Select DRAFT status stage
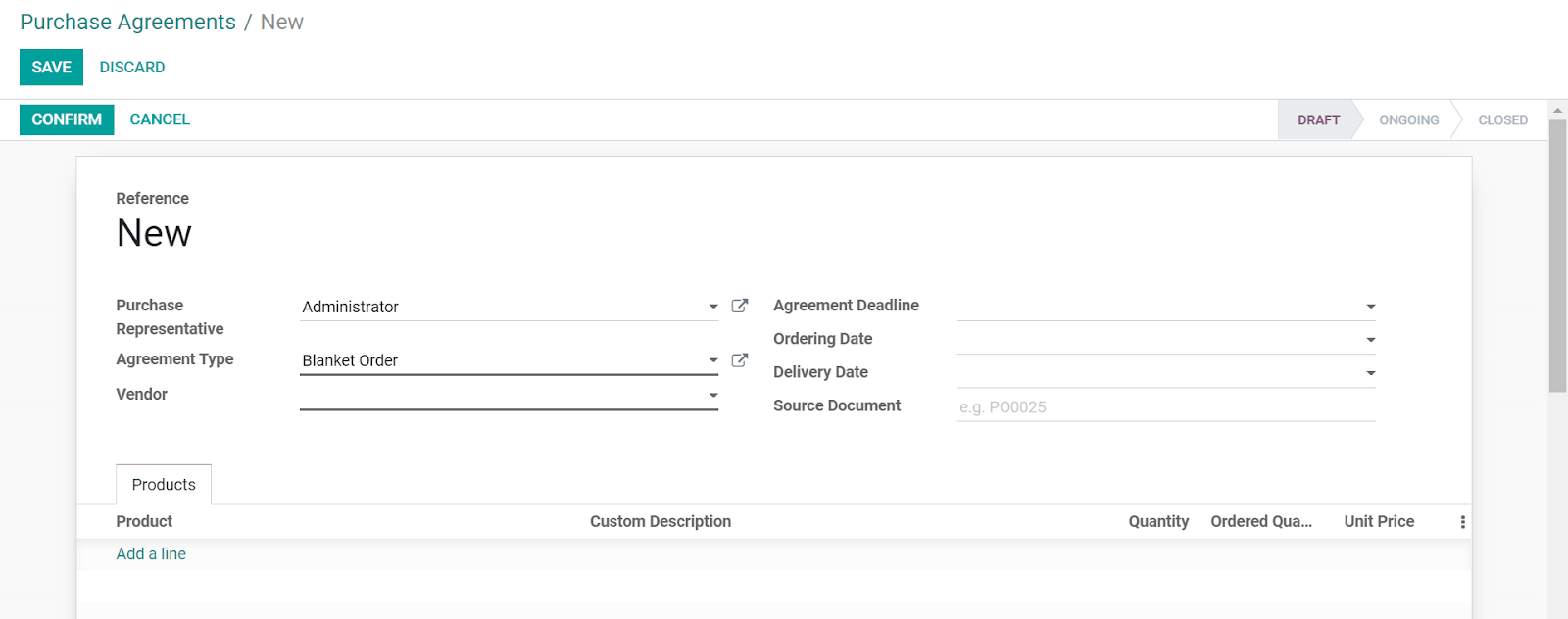Image resolution: width=1568 pixels, height=619 pixels. (1318, 119)
